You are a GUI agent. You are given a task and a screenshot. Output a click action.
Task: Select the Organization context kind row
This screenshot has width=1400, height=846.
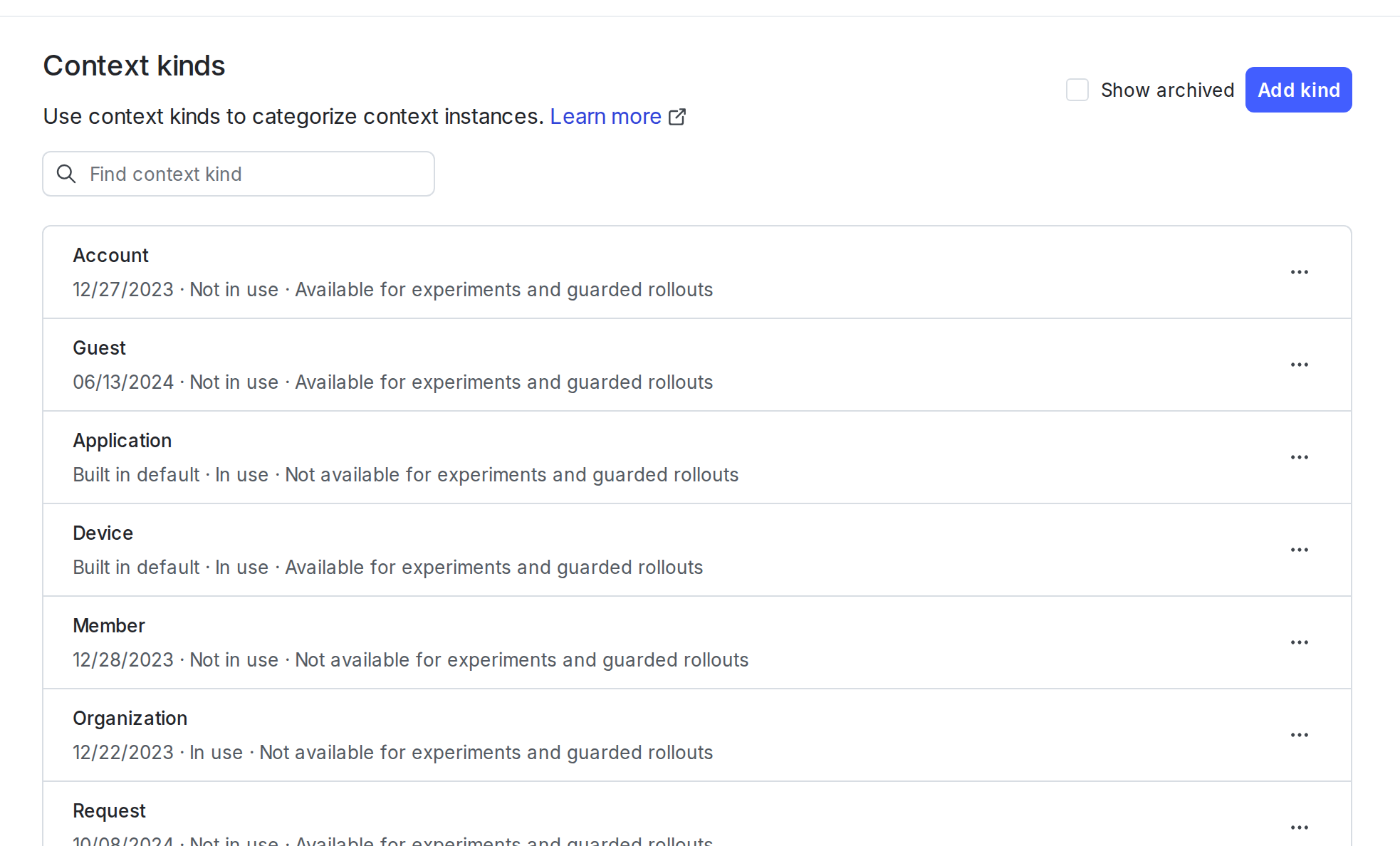(498, 734)
